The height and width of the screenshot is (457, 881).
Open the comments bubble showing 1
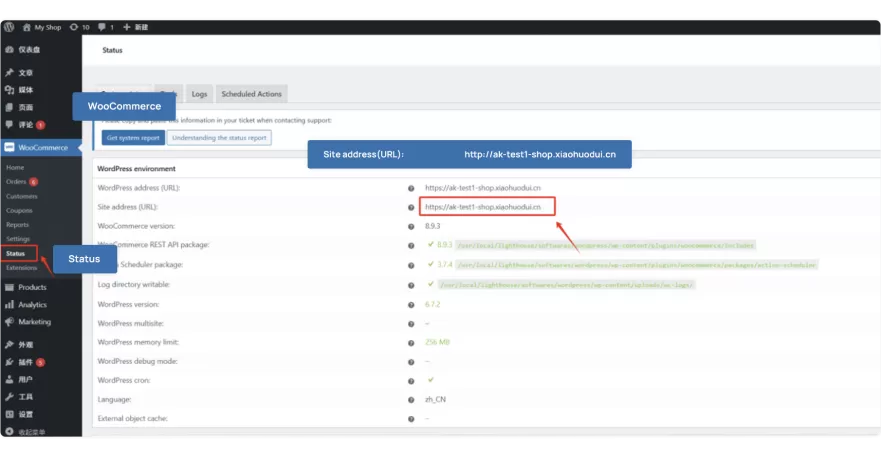click(106, 27)
